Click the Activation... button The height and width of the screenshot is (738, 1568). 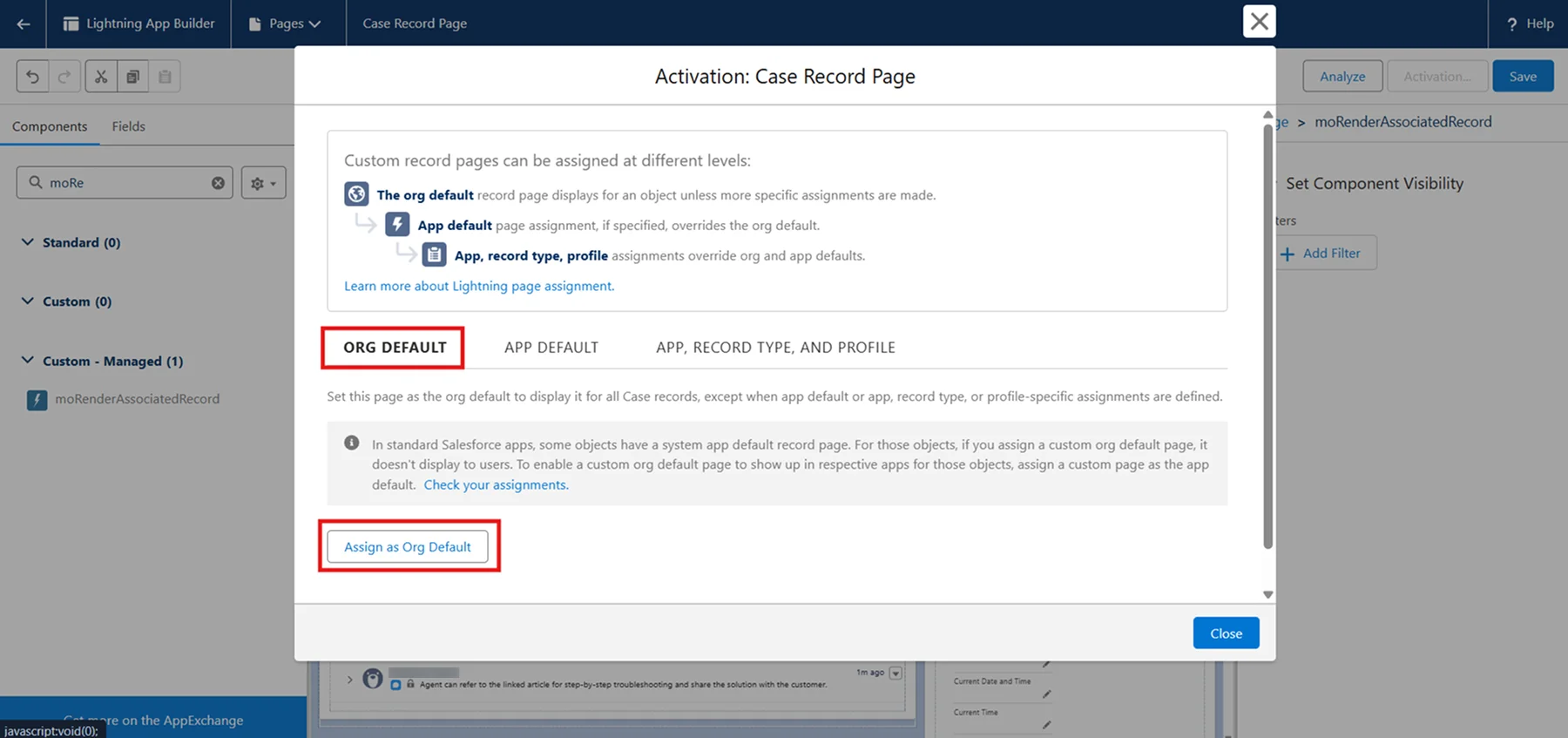click(x=1437, y=77)
